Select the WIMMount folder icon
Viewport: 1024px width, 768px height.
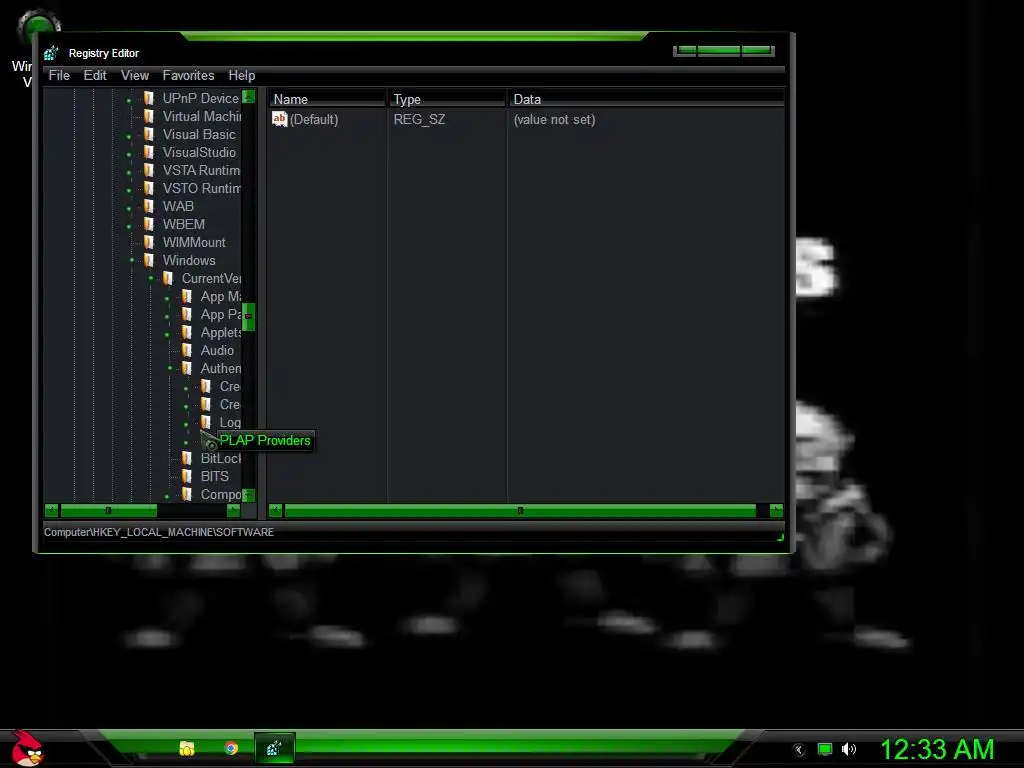pos(149,242)
